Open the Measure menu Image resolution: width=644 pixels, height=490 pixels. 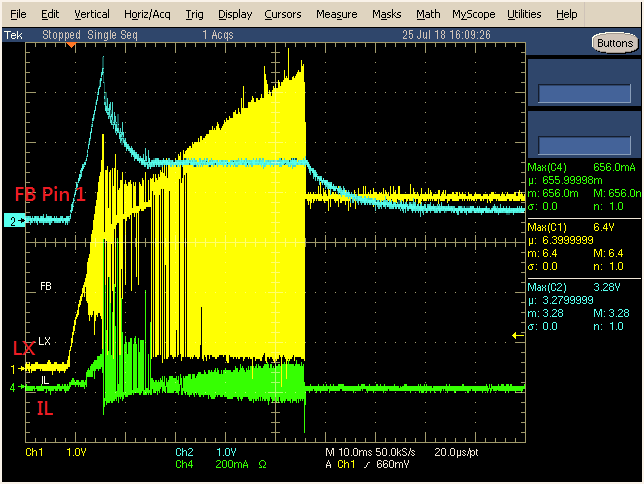(336, 14)
